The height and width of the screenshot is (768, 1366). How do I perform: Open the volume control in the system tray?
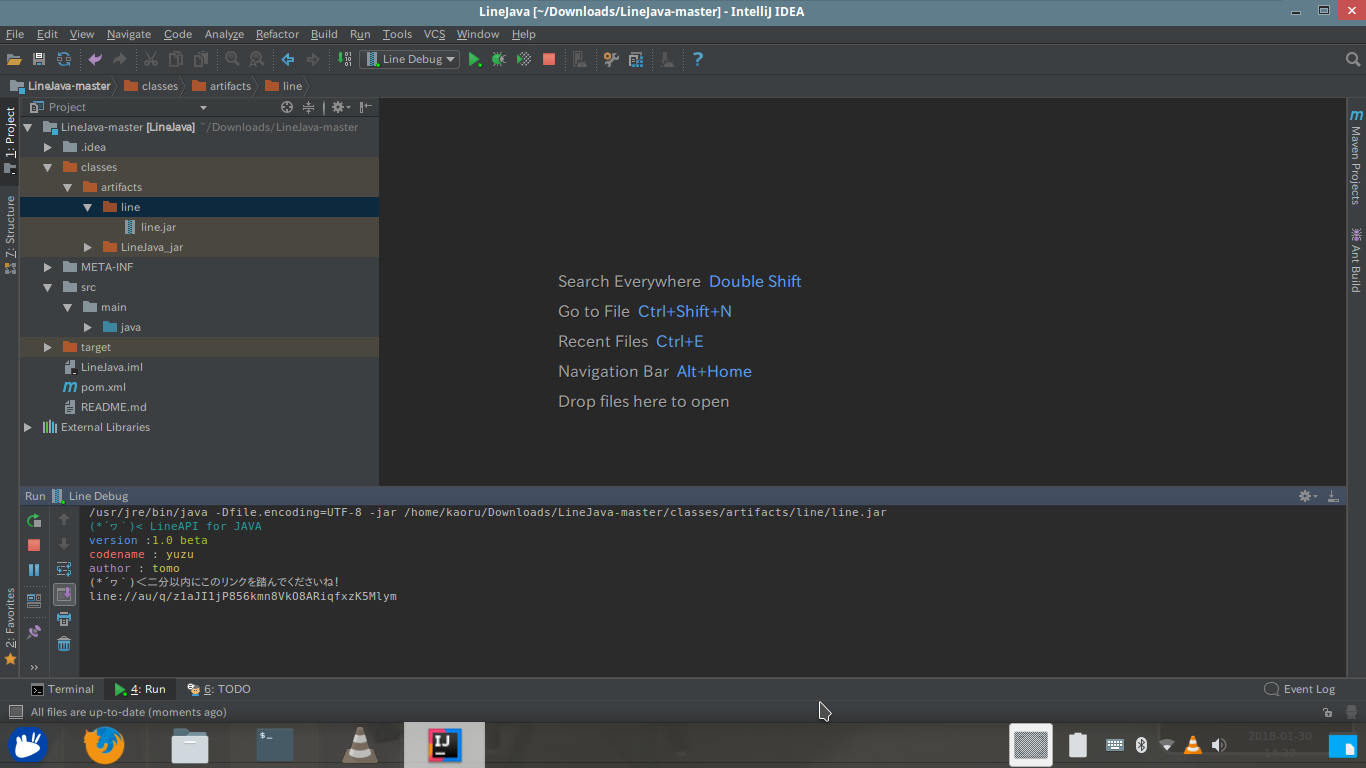point(1219,745)
